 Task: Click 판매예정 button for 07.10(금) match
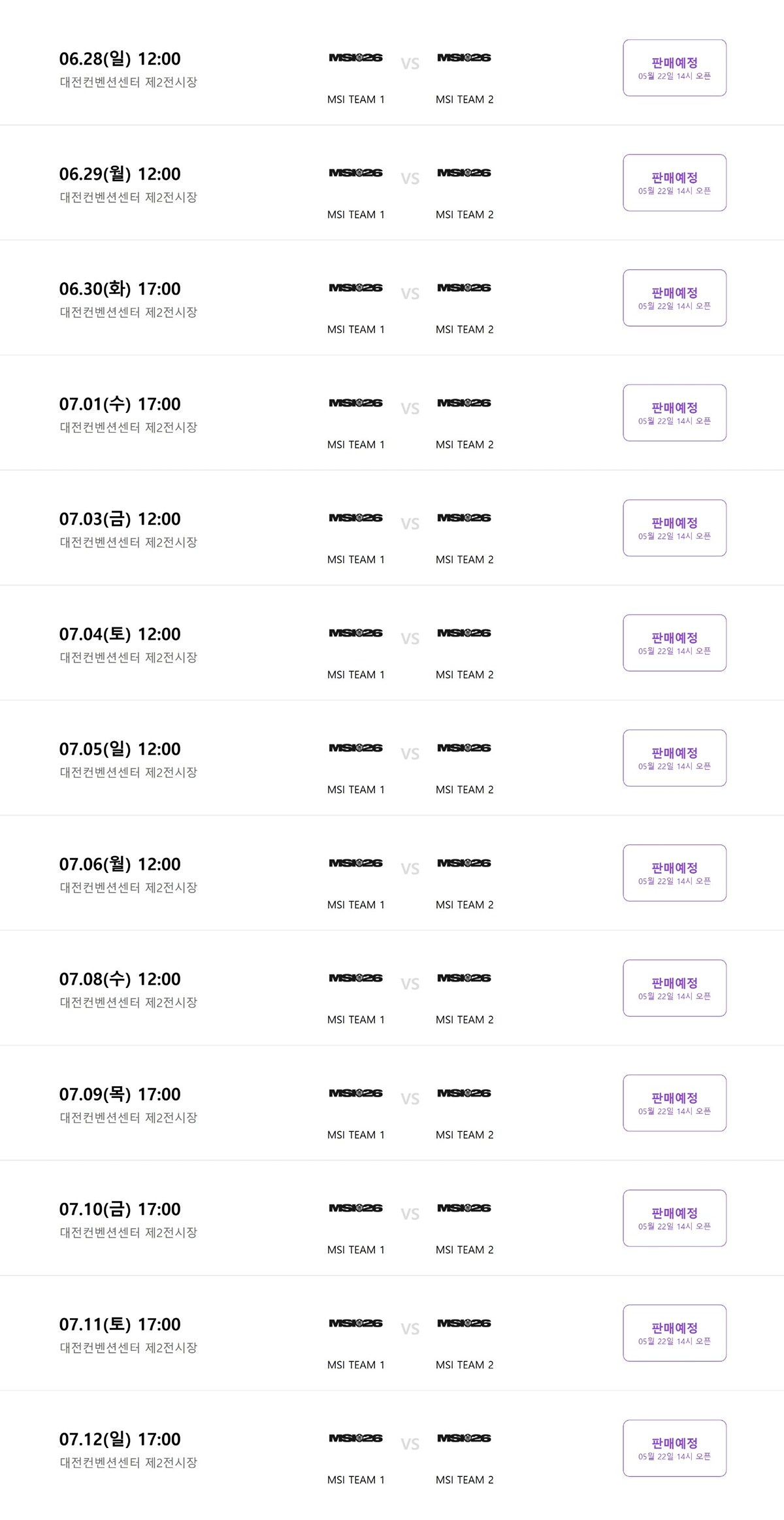(675, 1218)
